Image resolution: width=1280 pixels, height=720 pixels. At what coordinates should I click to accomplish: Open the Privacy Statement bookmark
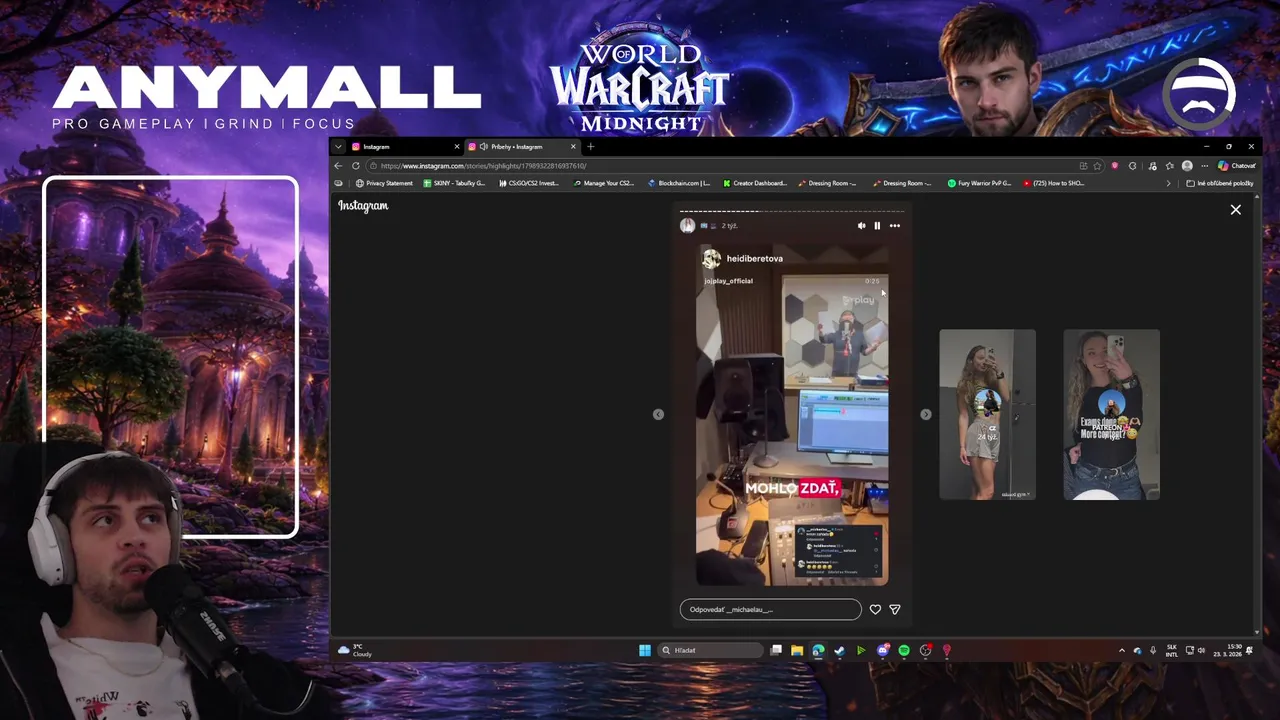(384, 184)
